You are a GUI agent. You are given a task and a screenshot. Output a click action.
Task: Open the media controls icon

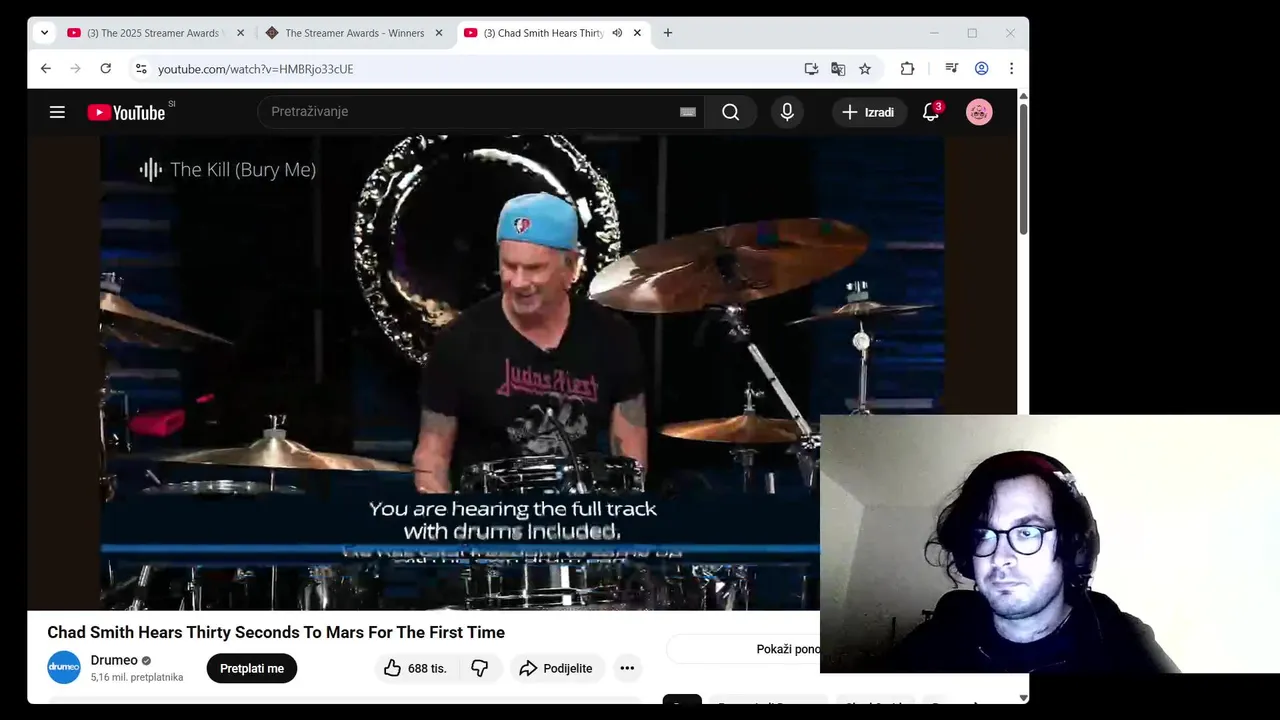pos(951,68)
